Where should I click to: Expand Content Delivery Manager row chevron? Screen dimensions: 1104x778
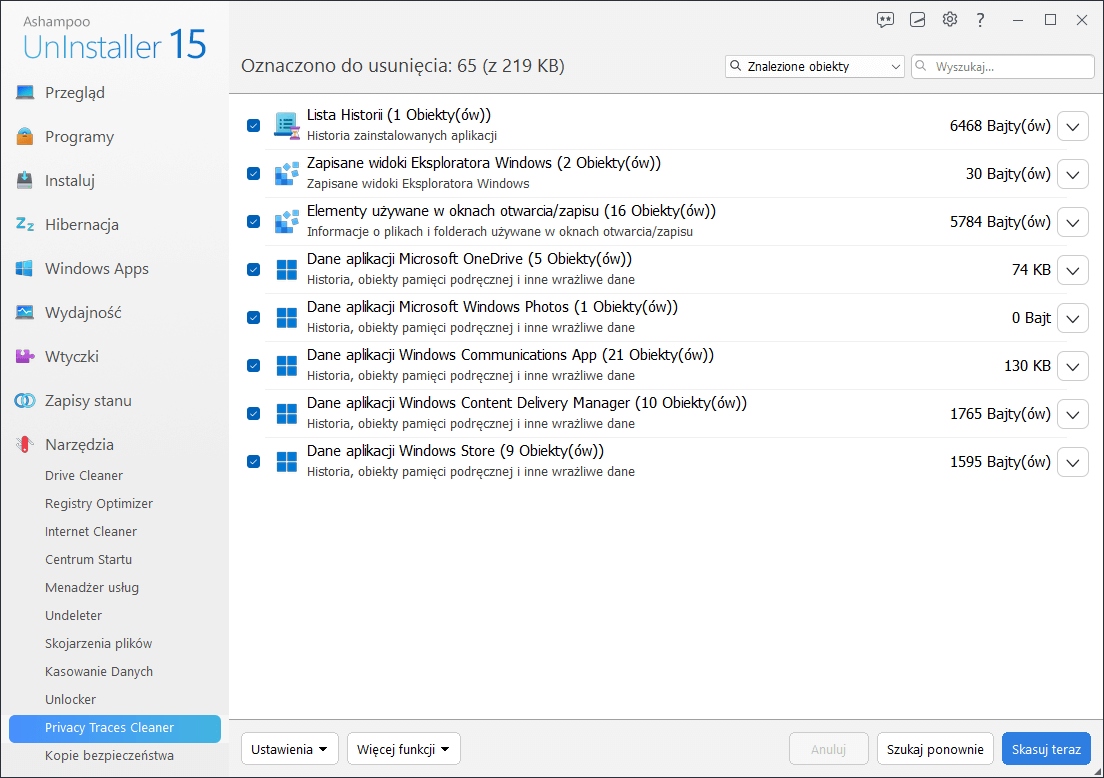tap(1072, 413)
